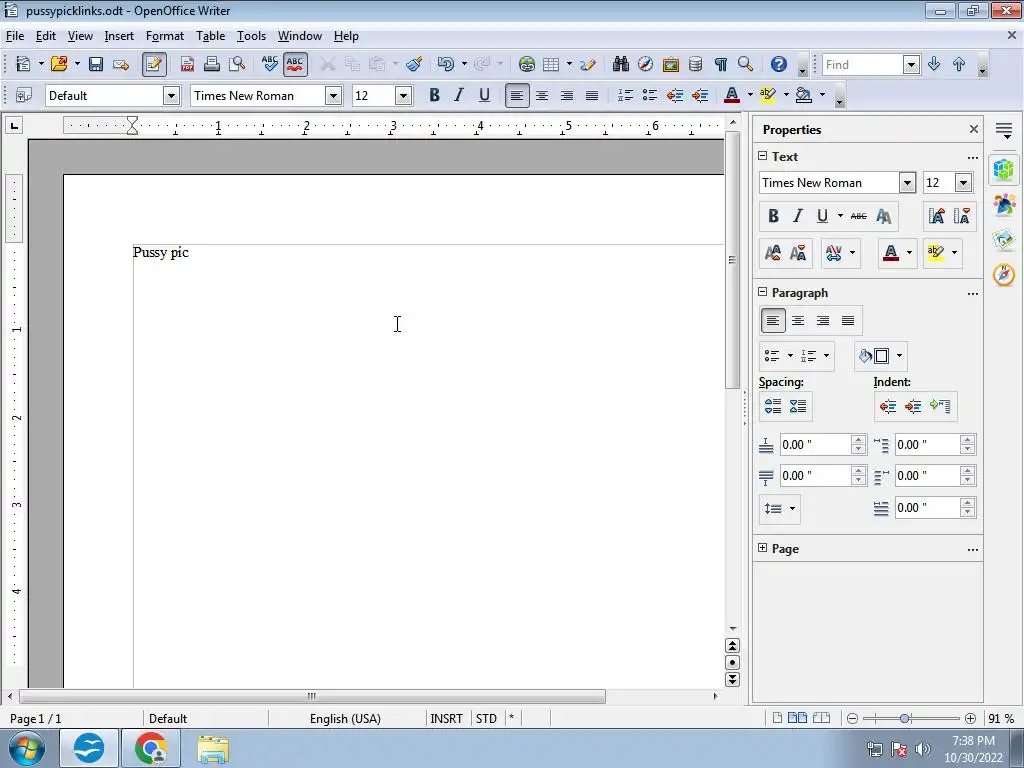
Task: Open the Gallery icon in the toolbar
Action: [671, 64]
